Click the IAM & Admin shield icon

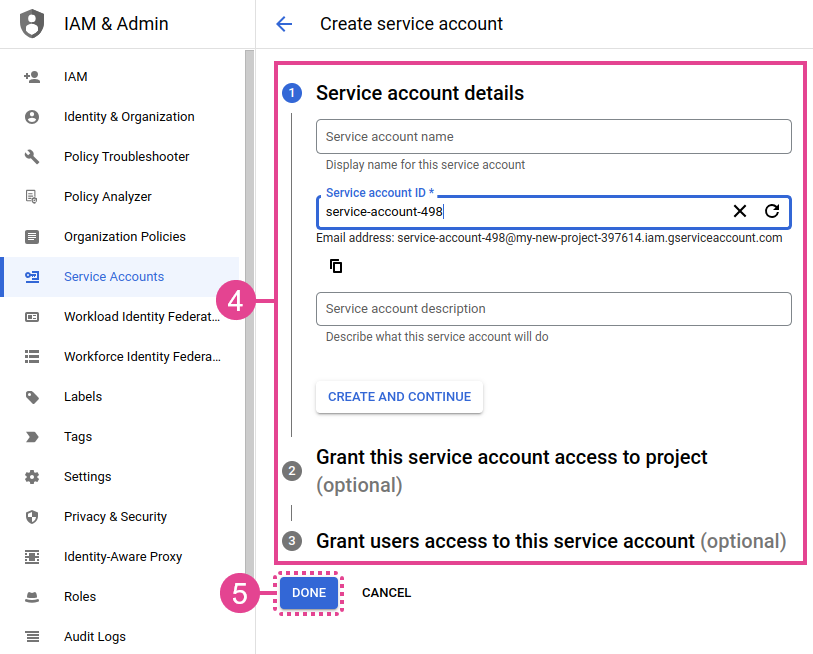[x=32, y=23]
